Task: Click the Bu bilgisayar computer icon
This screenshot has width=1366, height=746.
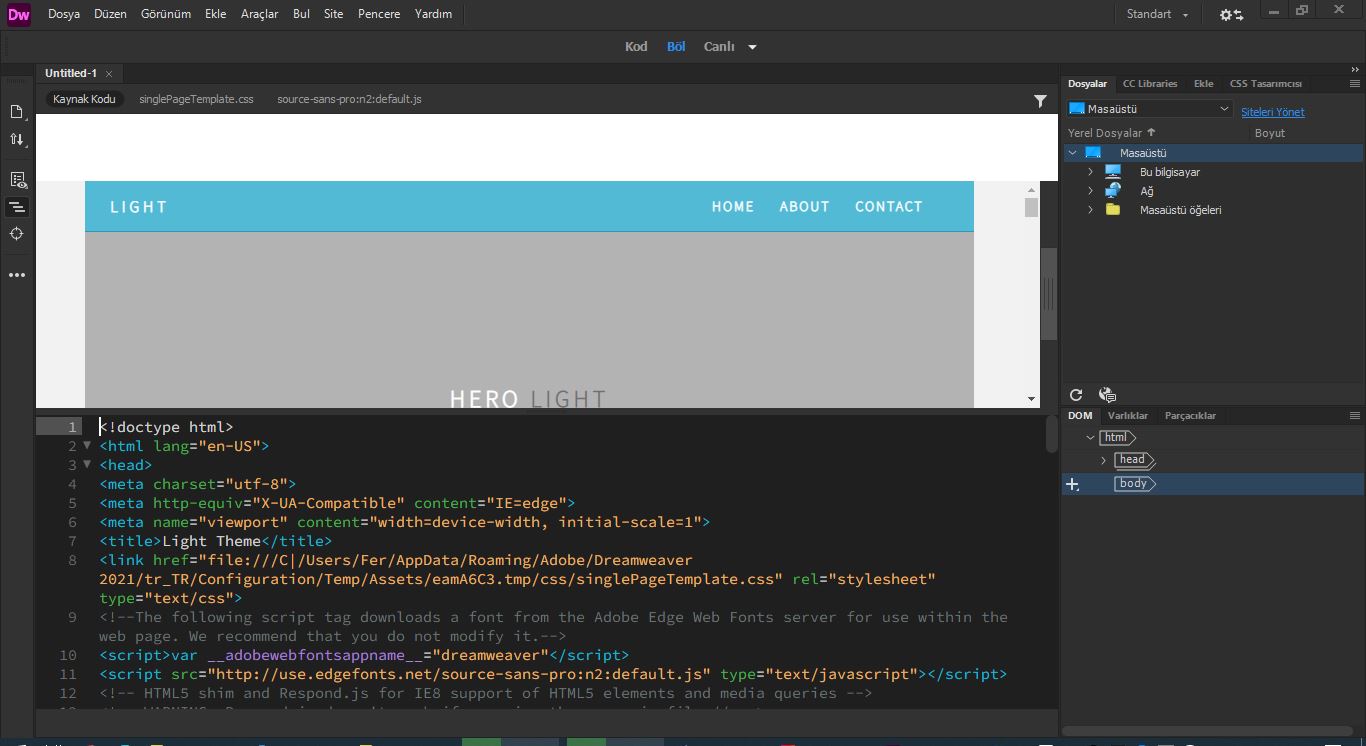Action: click(1113, 172)
